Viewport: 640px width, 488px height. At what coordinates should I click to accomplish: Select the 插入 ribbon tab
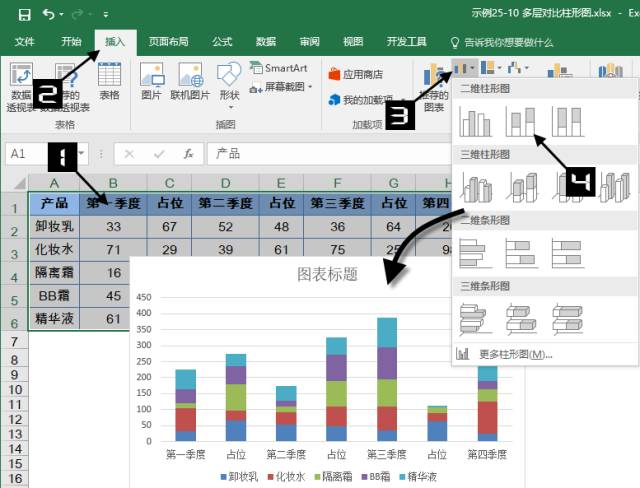pos(115,42)
